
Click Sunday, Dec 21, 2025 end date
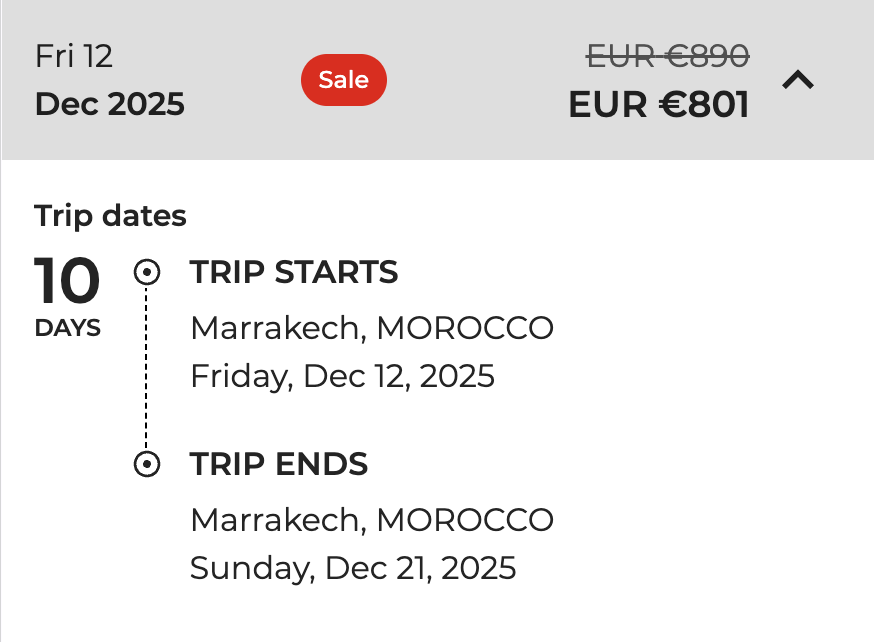[353, 568]
